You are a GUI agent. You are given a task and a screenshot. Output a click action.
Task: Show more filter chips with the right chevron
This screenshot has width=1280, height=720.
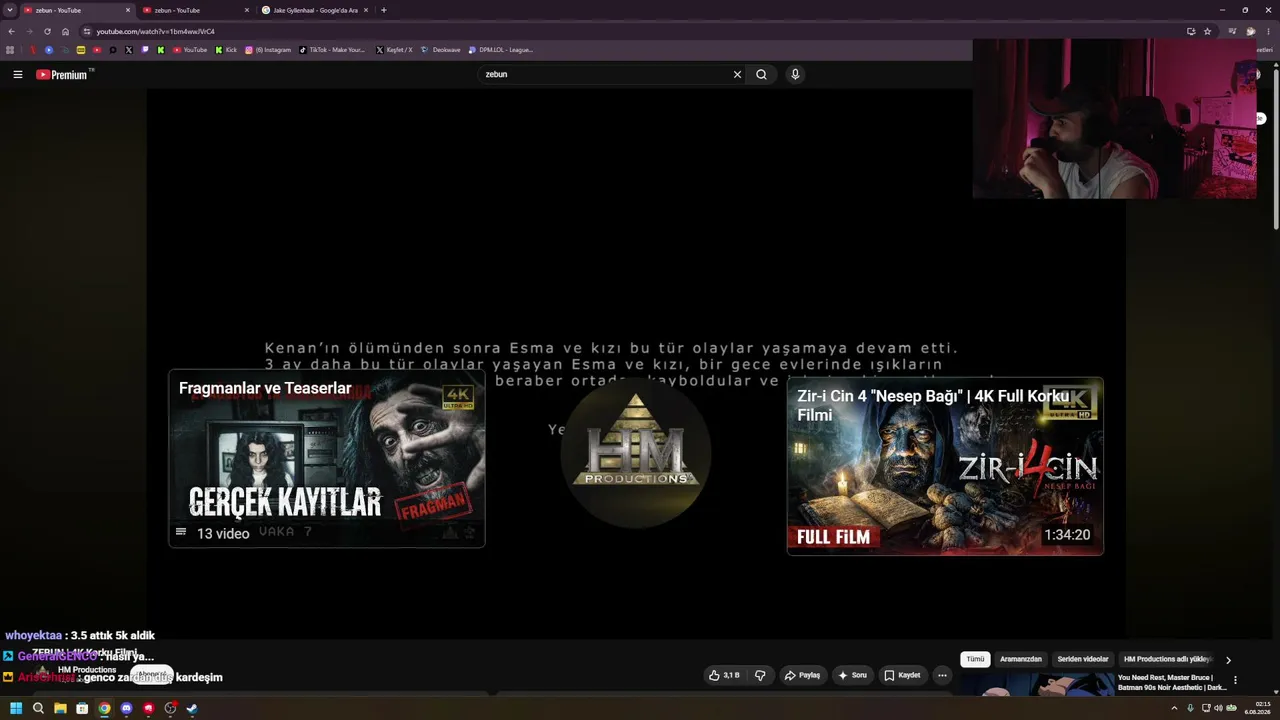[x=1228, y=660]
